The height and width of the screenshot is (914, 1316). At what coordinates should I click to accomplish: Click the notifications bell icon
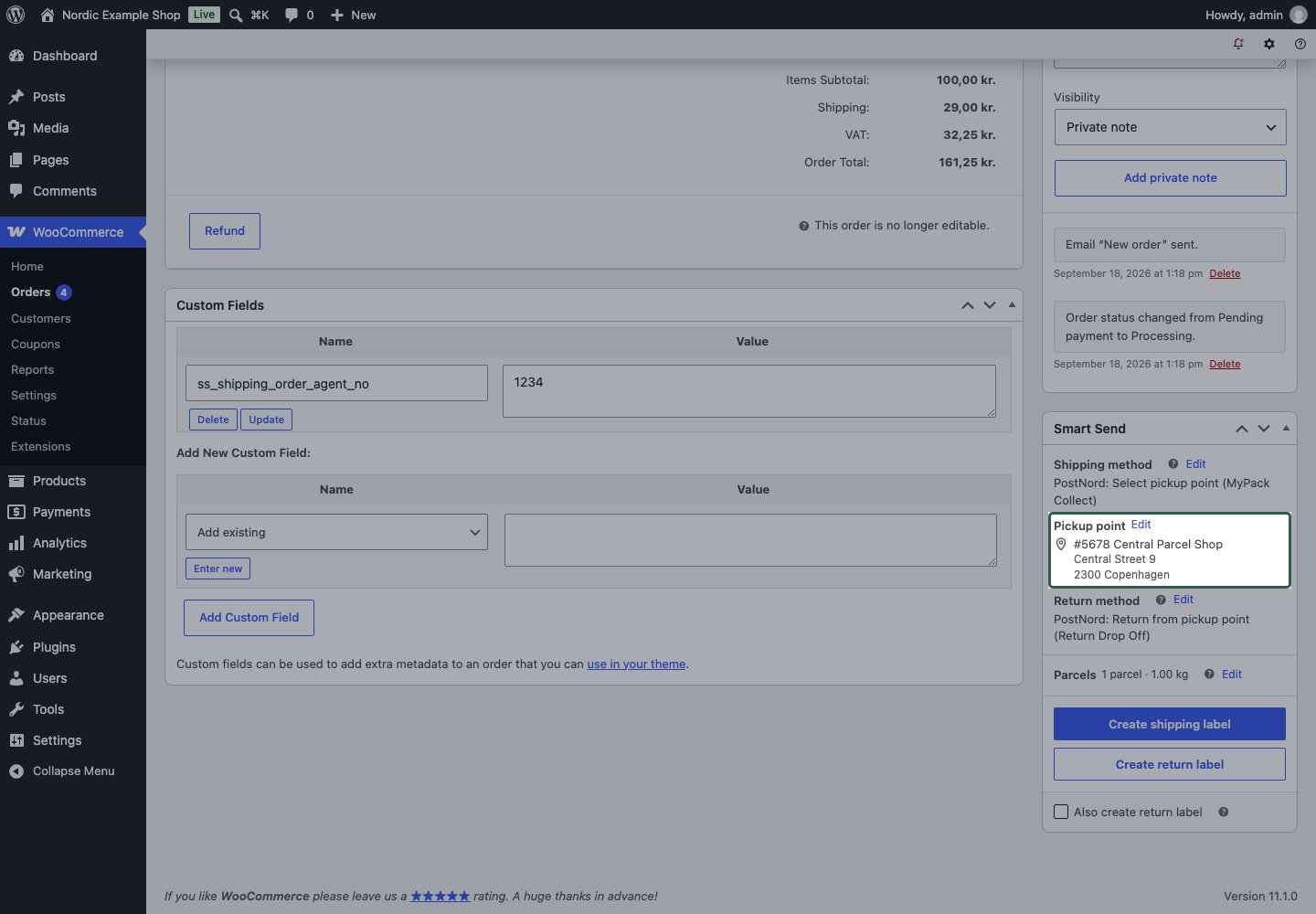point(1238,44)
